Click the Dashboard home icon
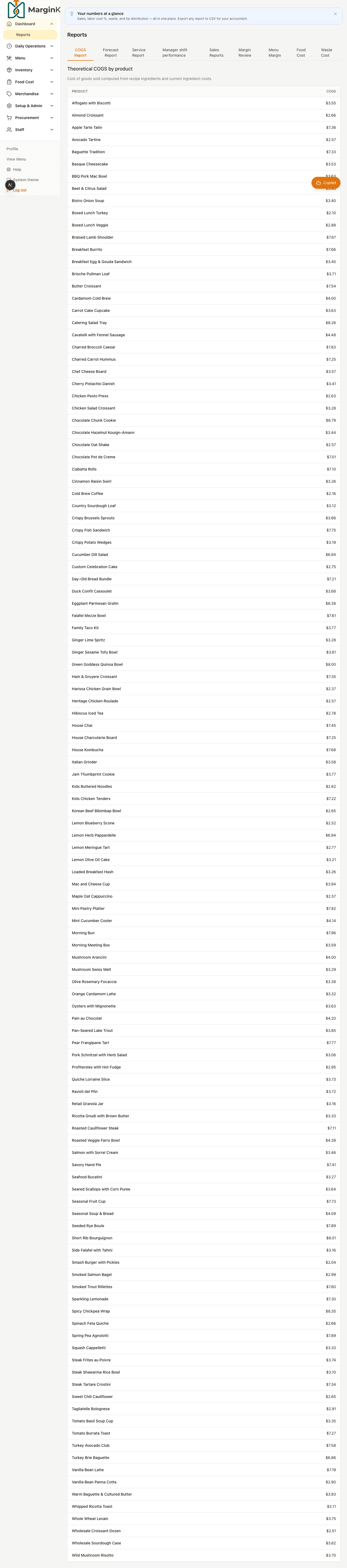The width and height of the screenshot is (347, 1568). (9, 24)
